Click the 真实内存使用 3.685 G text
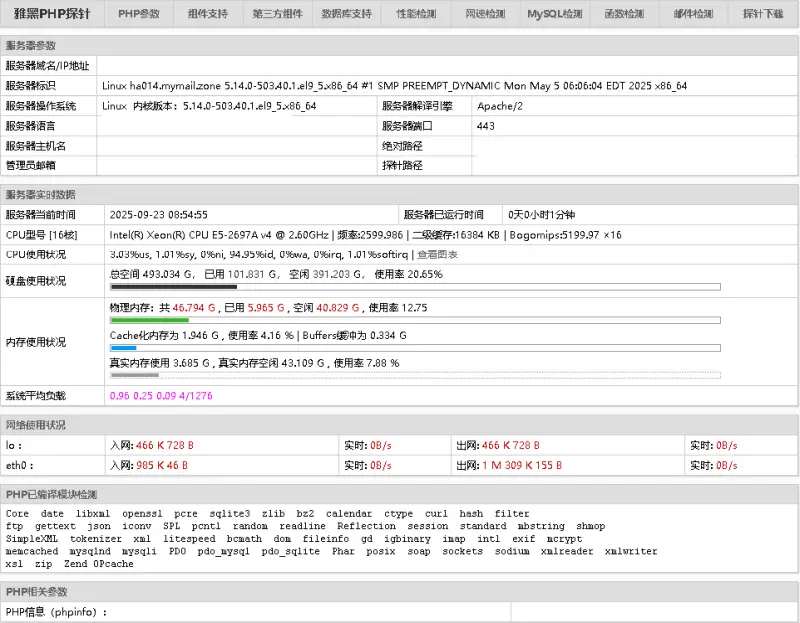Image resolution: width=800 pixels, height=623 pixels. point(160,363)
